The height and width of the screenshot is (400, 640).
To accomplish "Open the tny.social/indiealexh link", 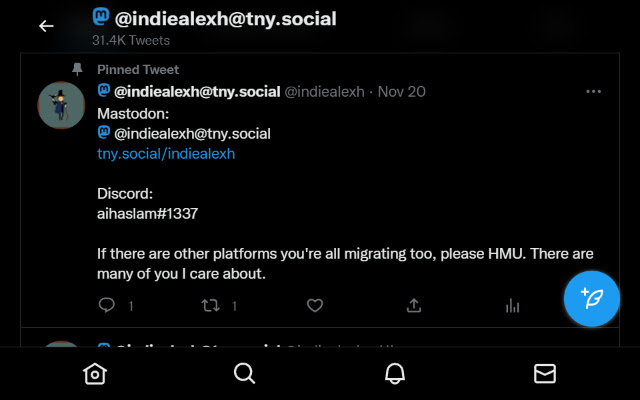I will click(166, 154).
